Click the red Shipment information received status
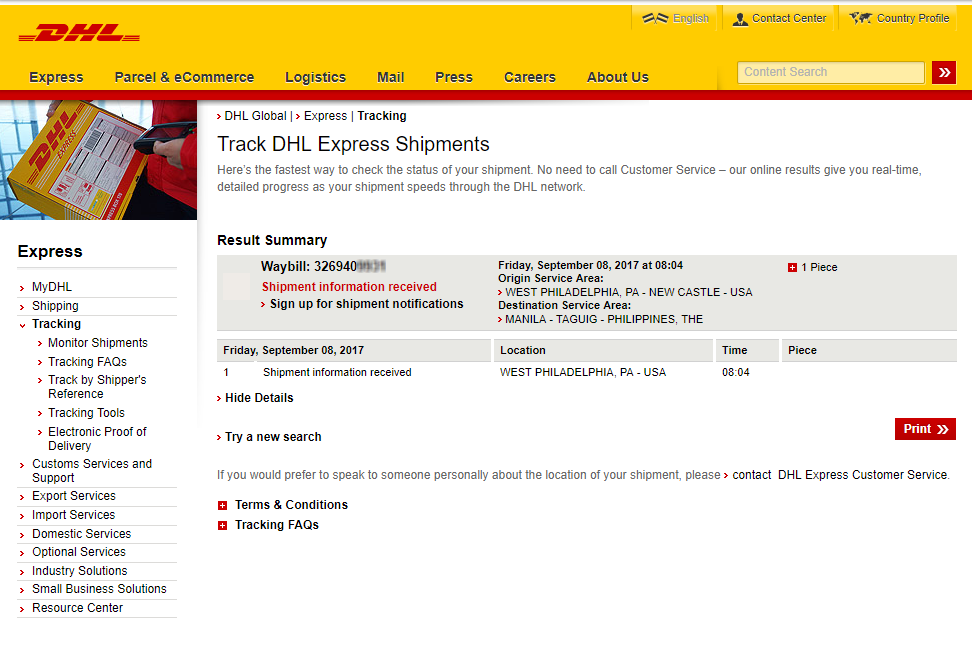This screenshot has width=972, height=647. coord(349,286)
